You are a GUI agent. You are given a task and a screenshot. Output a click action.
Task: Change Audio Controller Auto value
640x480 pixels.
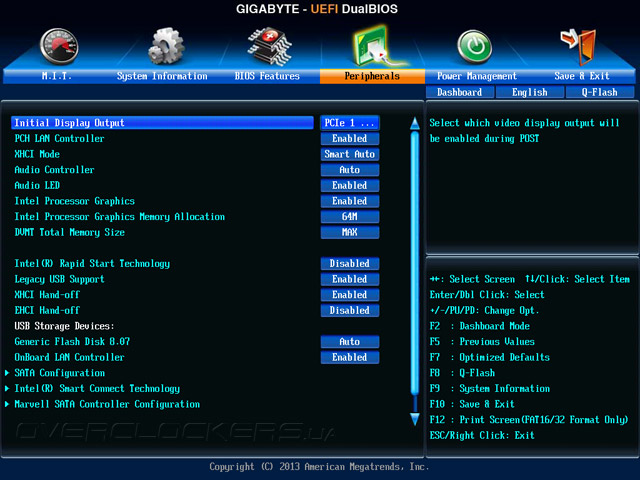349,170
